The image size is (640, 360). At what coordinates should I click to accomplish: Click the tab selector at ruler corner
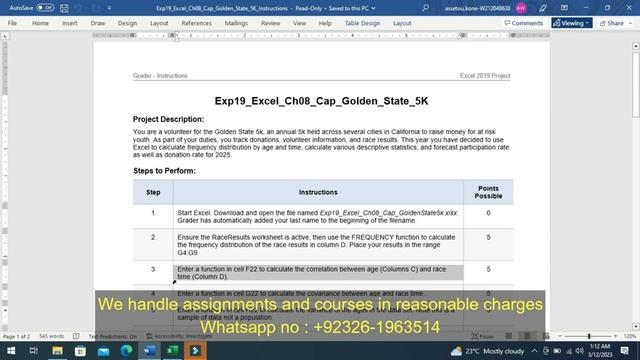[5, 36]
